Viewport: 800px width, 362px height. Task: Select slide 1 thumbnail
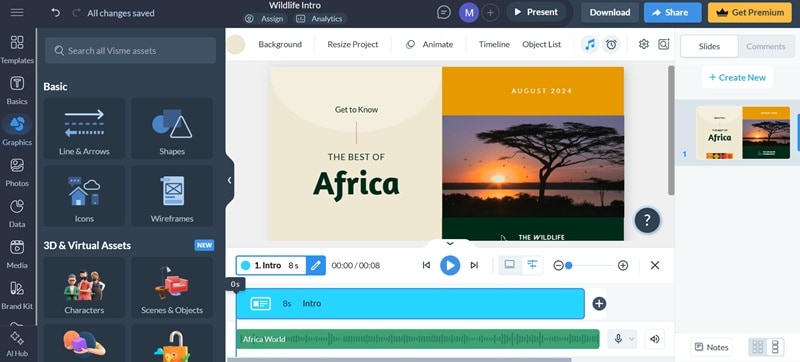[742, 133]
